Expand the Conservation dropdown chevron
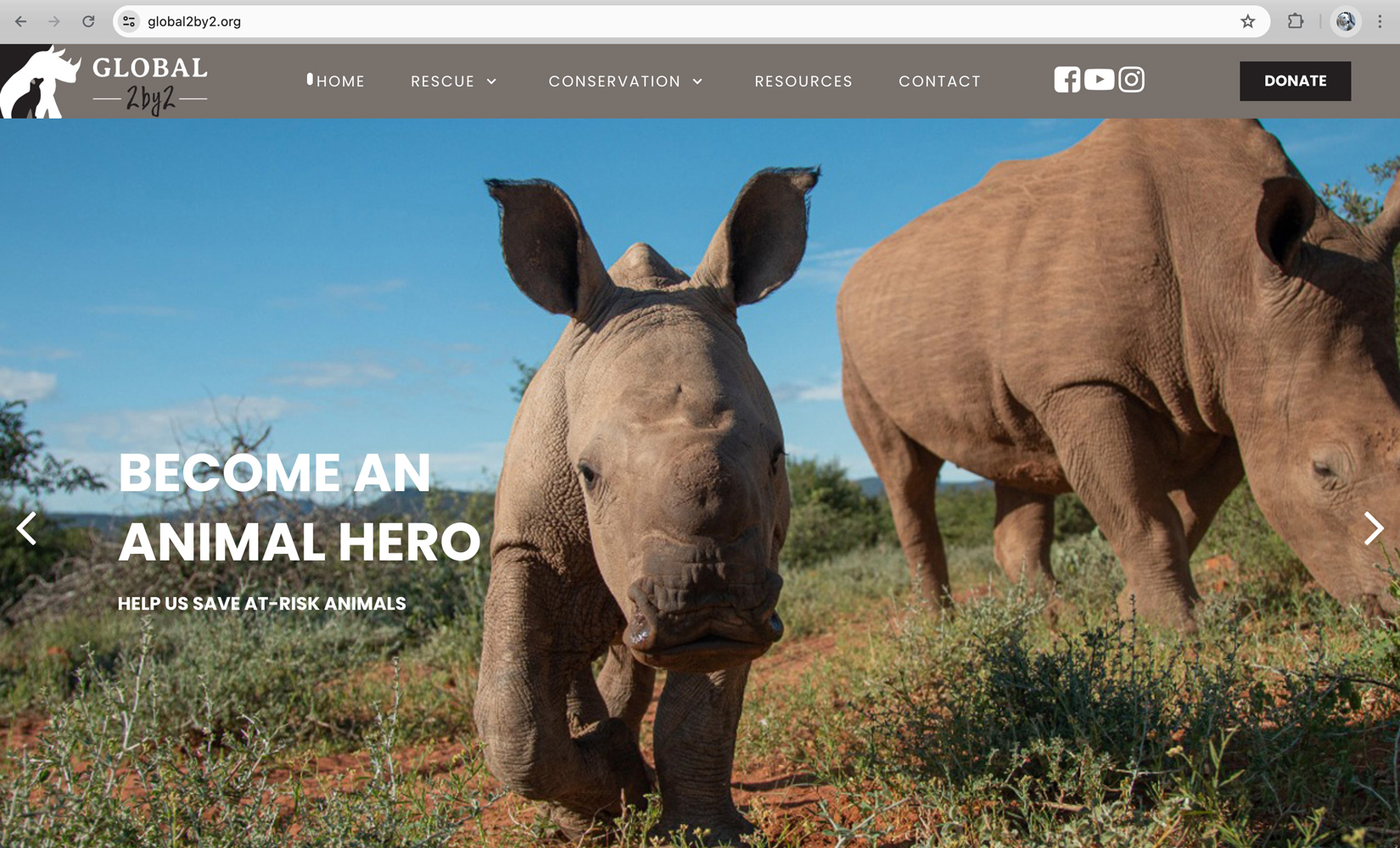Viewport: 1400px width, 848px height. pyautogui.click(x=697, y=81)
